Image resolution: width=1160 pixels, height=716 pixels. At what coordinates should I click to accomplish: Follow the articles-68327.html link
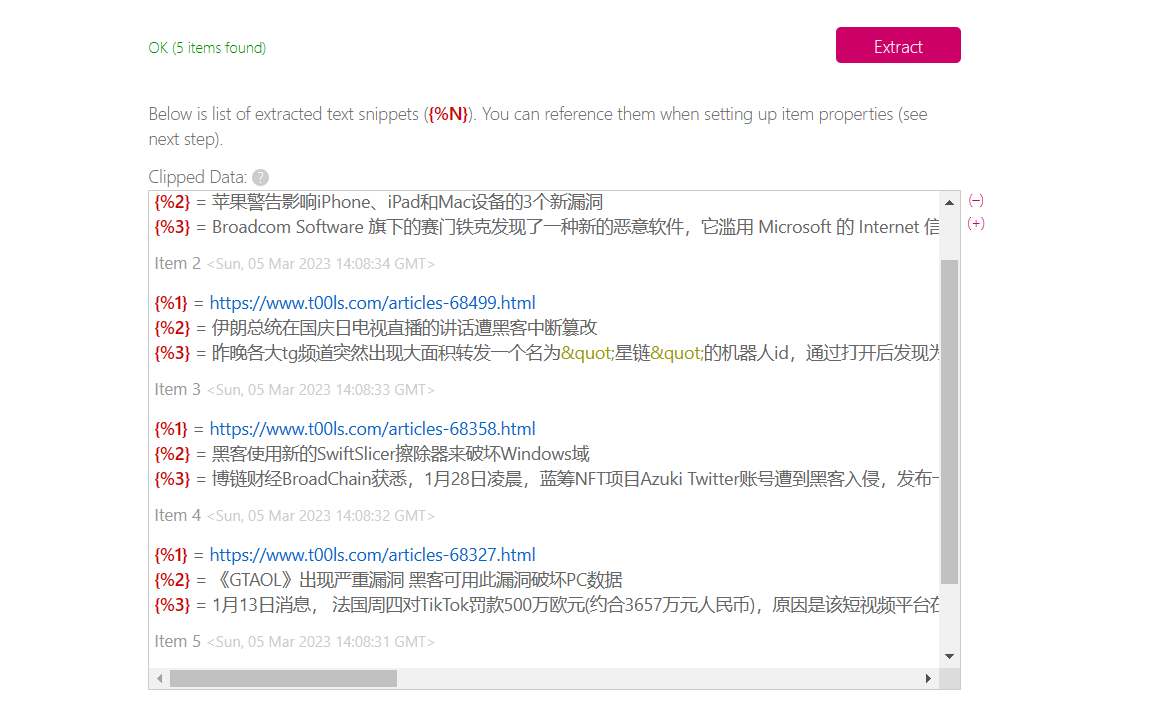coord(372,555)
